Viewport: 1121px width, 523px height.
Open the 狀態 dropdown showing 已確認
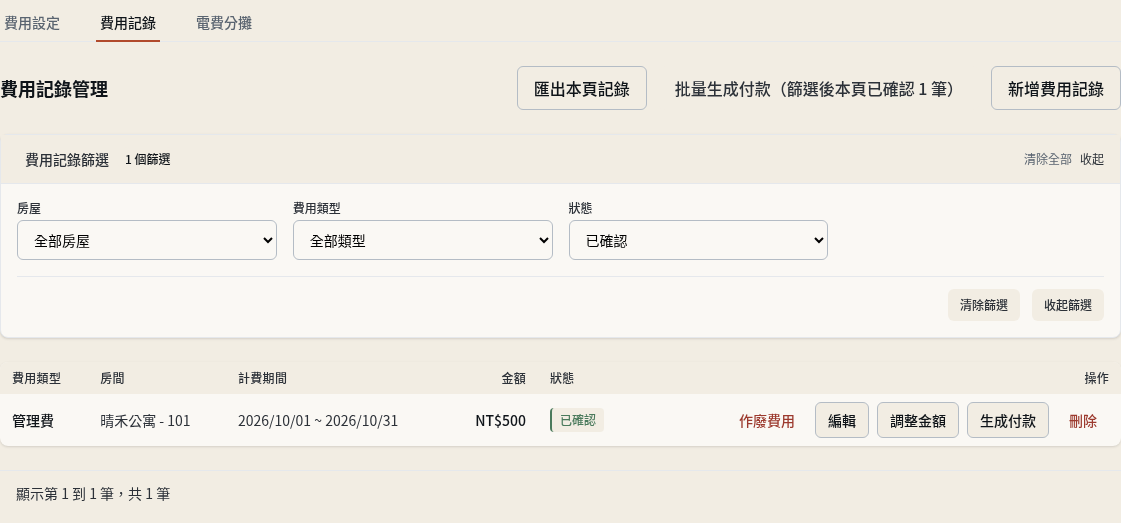698,240
